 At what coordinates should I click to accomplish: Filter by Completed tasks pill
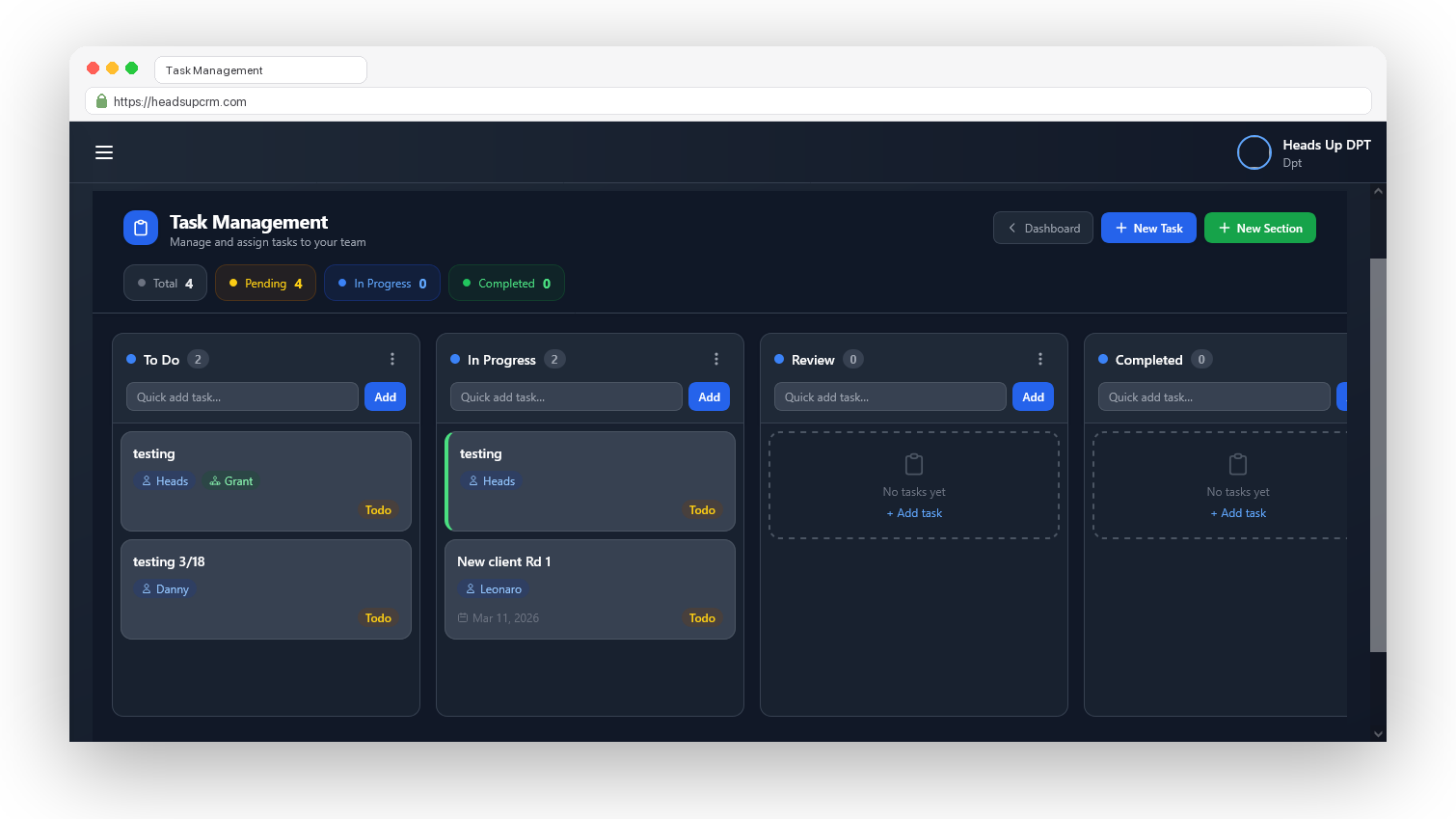[506, 283]
